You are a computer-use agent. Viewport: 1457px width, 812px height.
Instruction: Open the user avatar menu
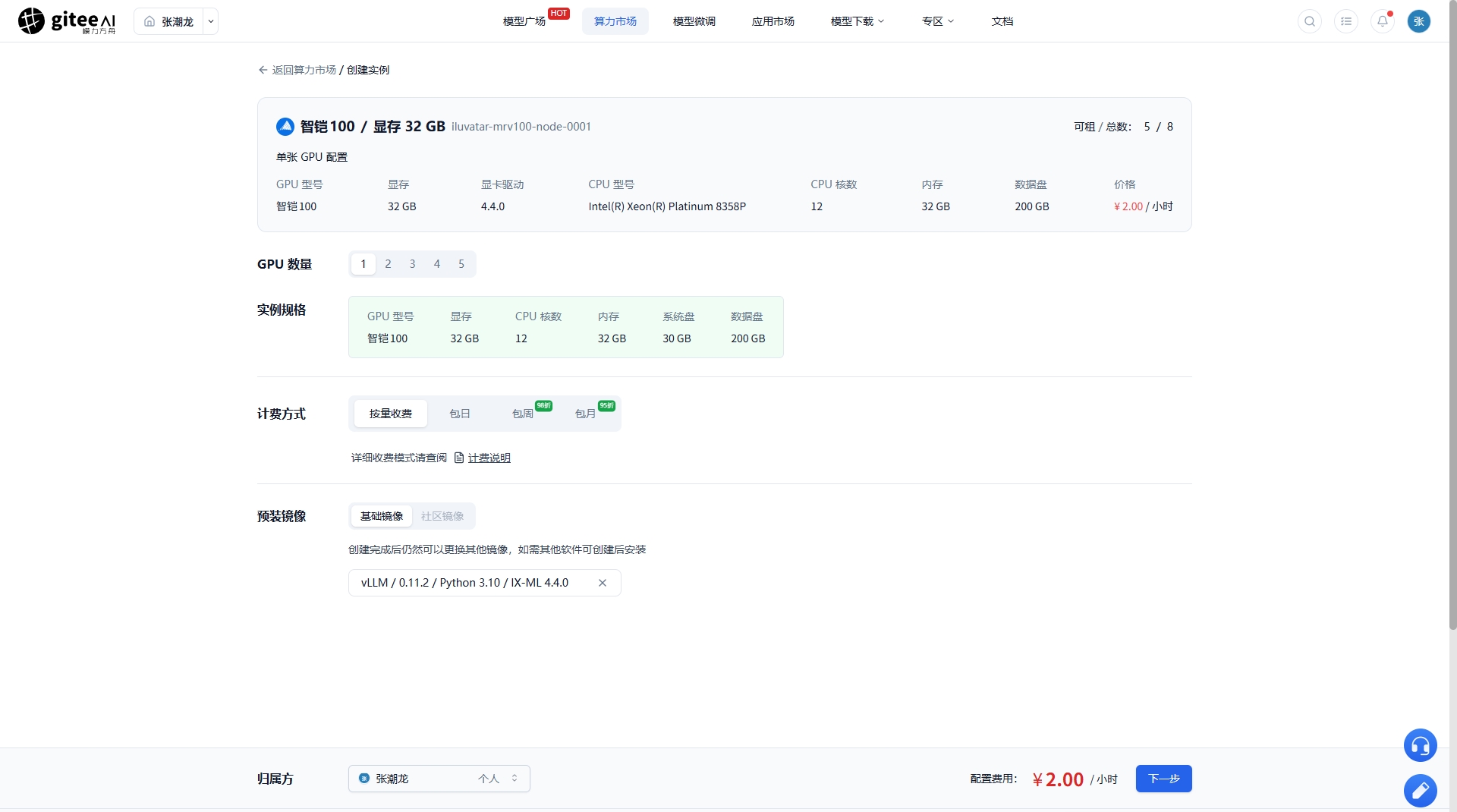coord(1419,21)
